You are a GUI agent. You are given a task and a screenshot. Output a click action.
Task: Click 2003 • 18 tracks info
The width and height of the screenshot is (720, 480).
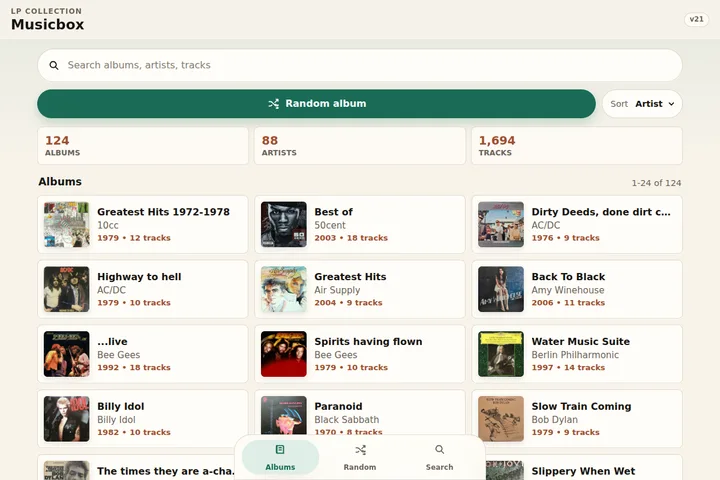[351, 238]
